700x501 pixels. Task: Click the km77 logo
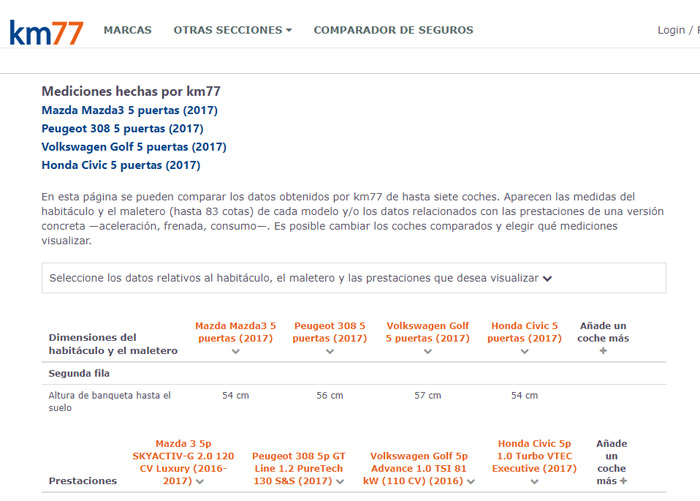tap(47, 30)
